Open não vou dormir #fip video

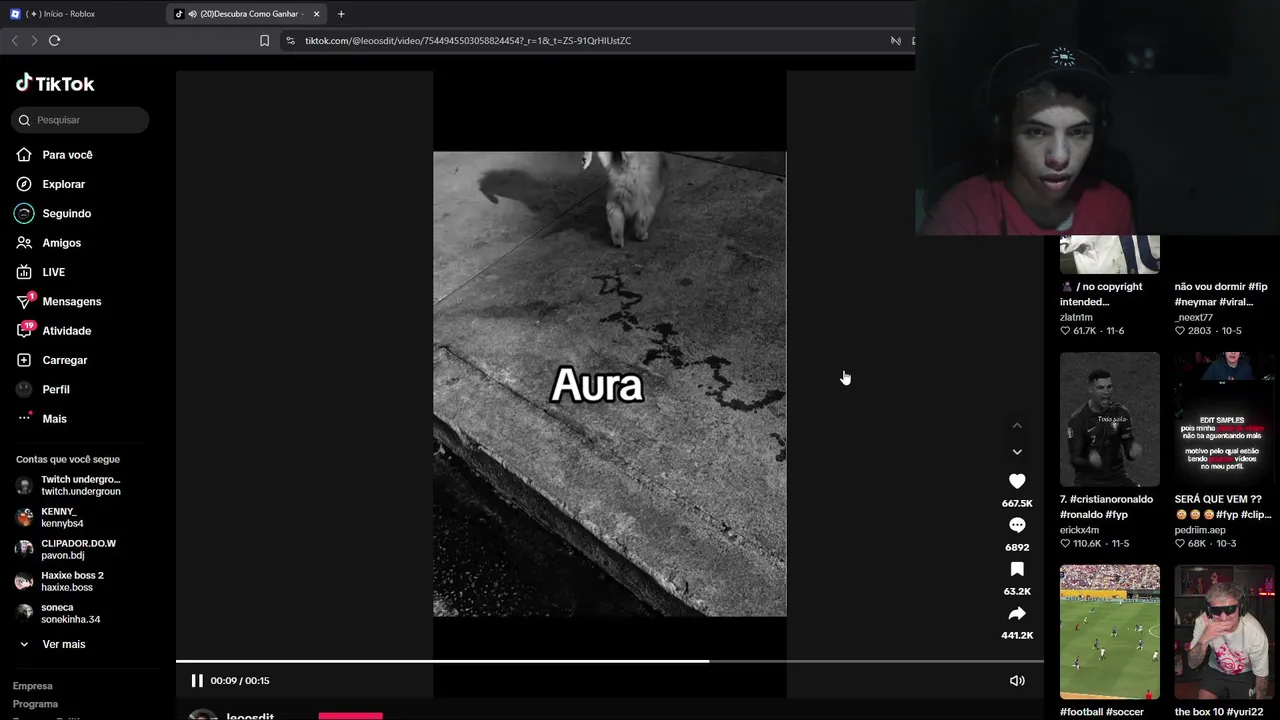1221,294
